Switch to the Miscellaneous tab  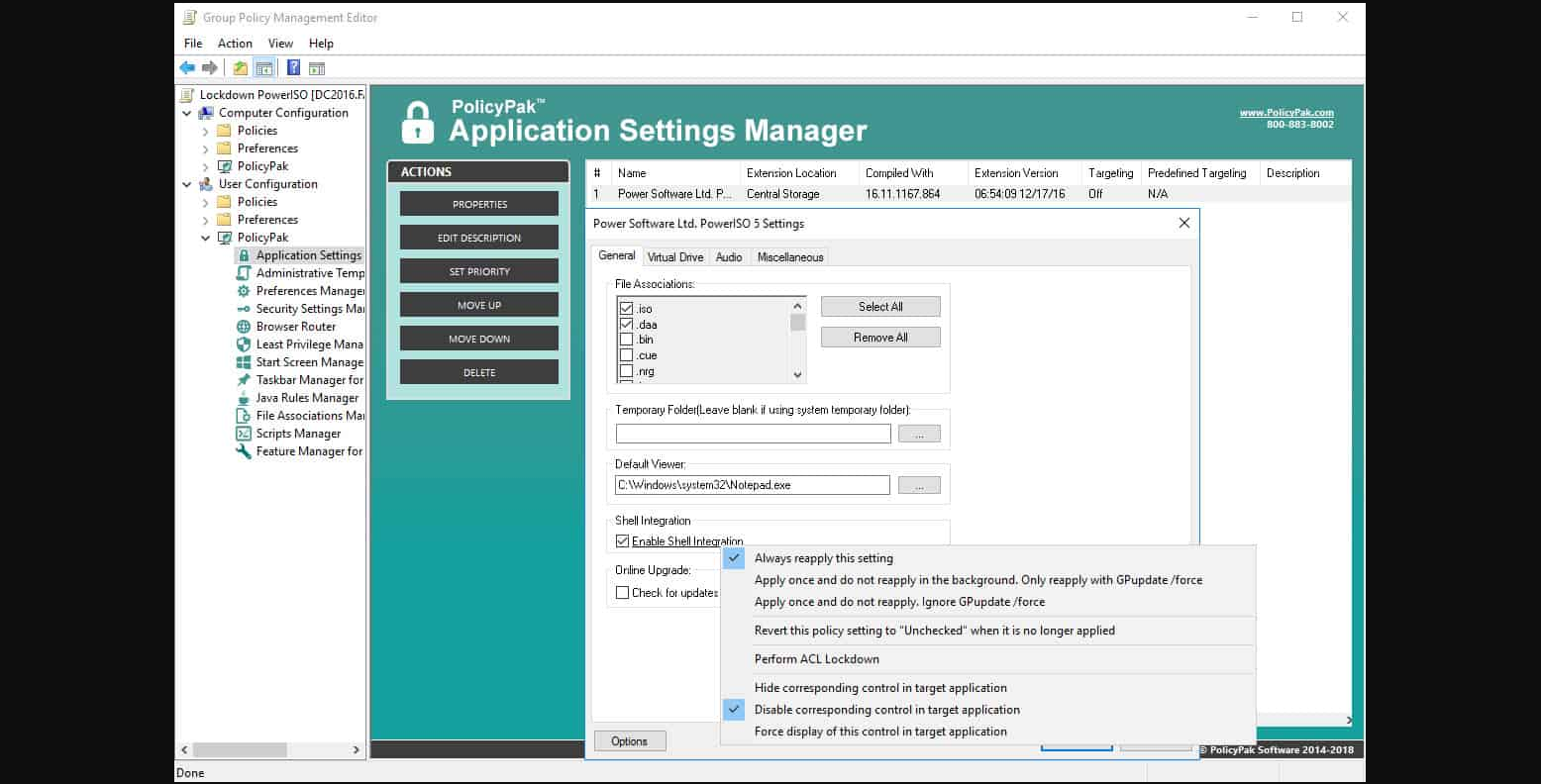pos(790,256)
